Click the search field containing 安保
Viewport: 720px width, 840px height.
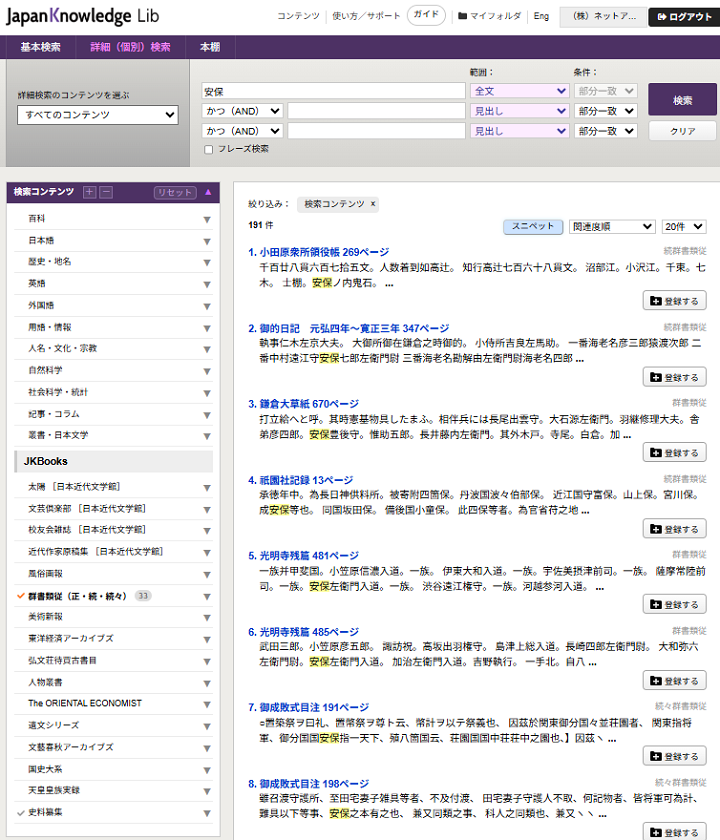(332, 91)
